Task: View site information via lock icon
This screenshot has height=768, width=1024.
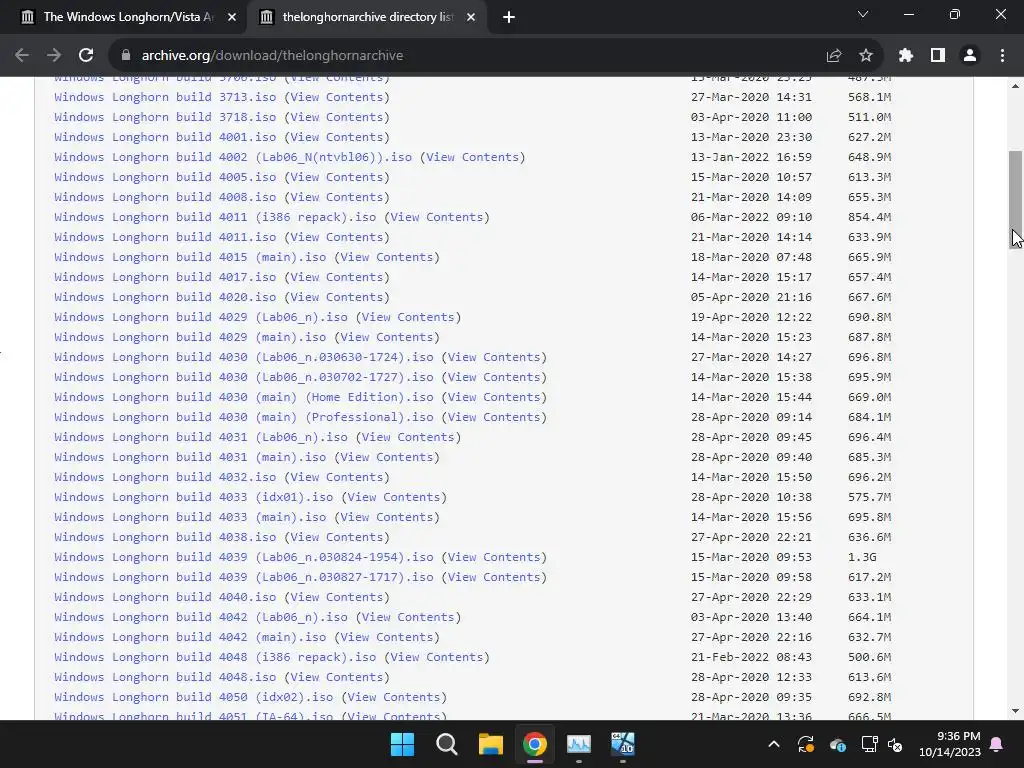Action: click(x=126, y=56)
